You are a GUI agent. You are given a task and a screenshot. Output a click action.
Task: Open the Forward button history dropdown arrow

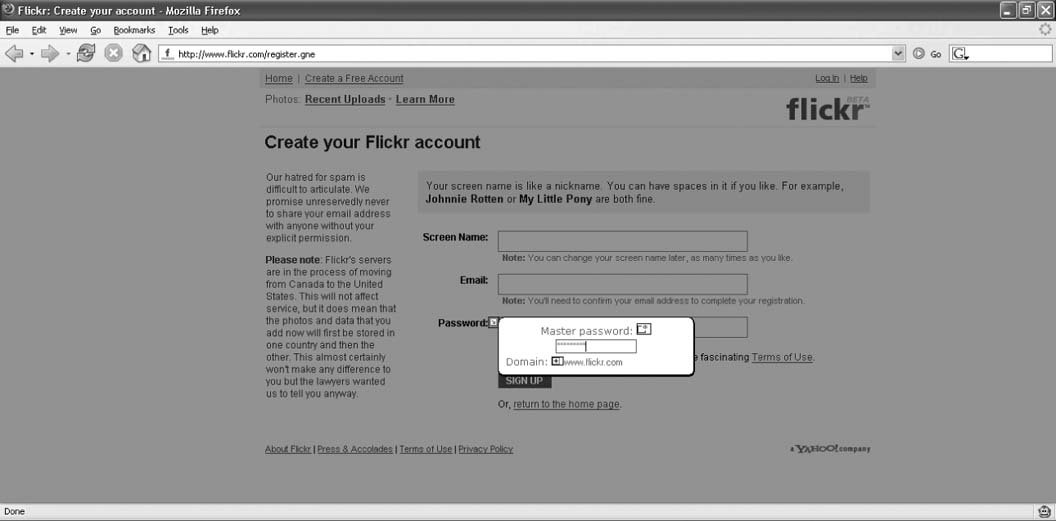[x=68, y=55]
